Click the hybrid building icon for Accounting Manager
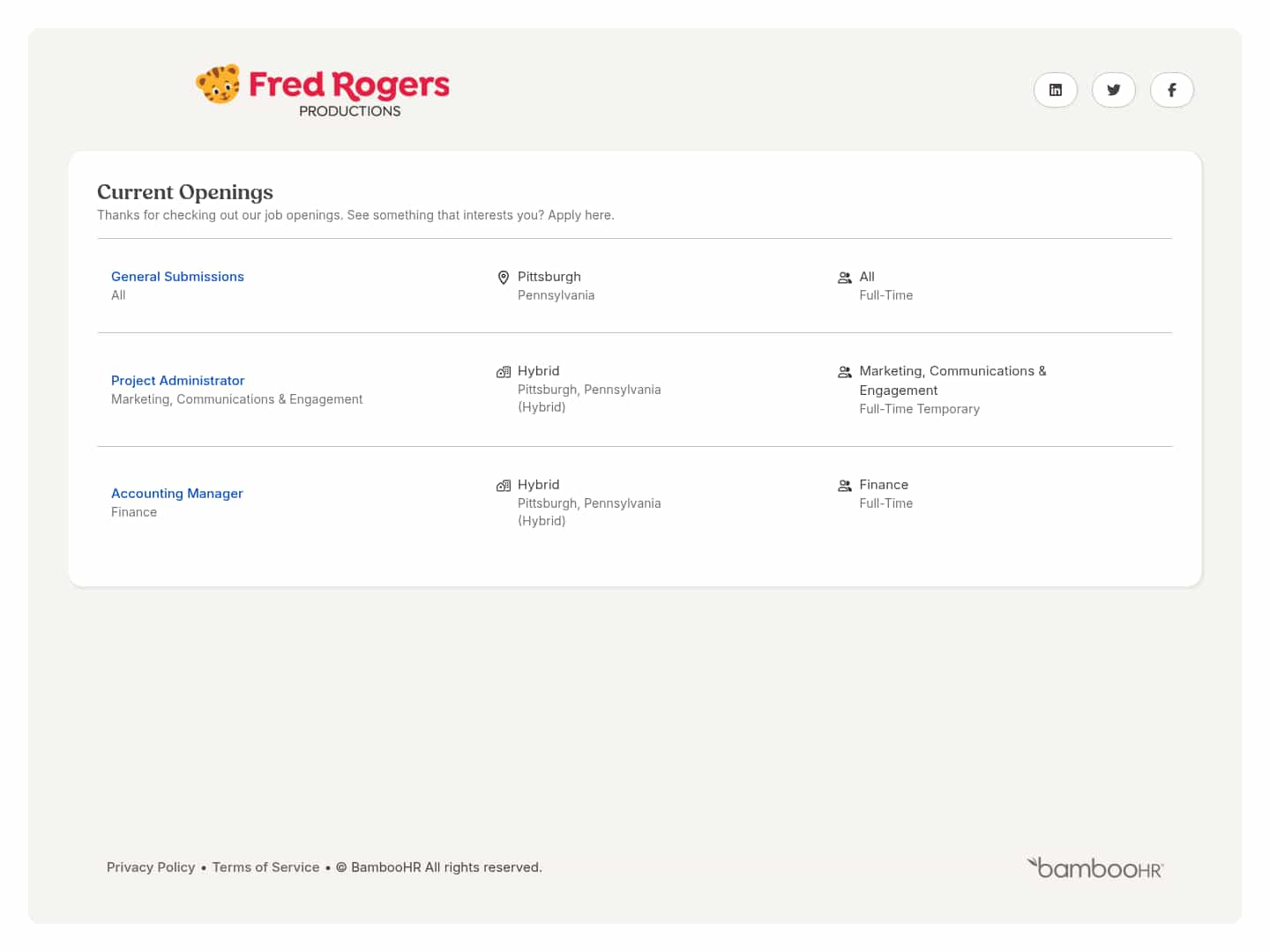 pyautogui.click(x=504, y=486)
